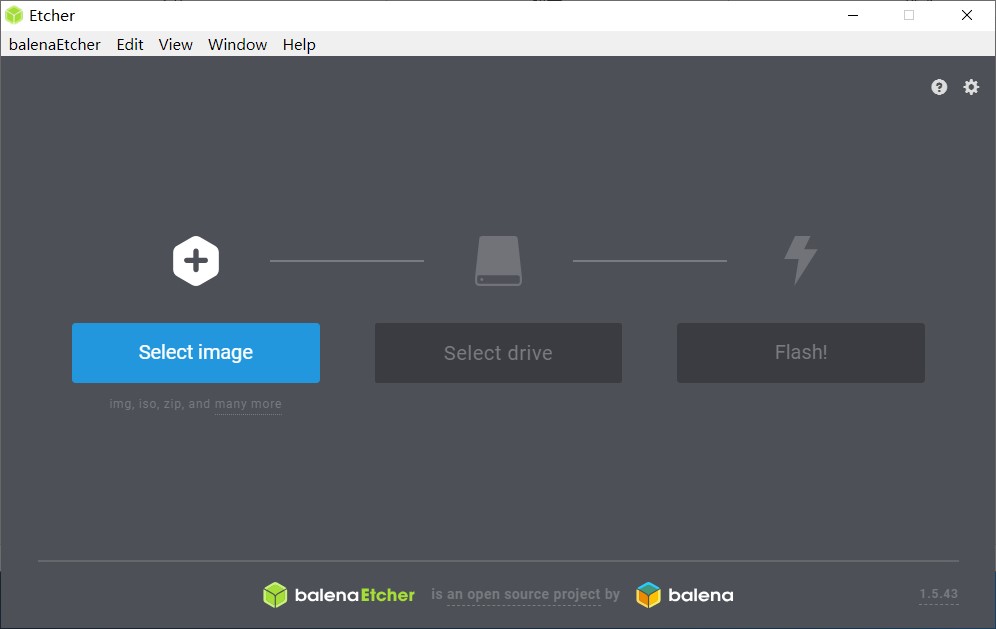The height and width of the screenshot is (629, 996).
Task: Open the Window menu
Action: pyautogui.click(x=238, y=44)
